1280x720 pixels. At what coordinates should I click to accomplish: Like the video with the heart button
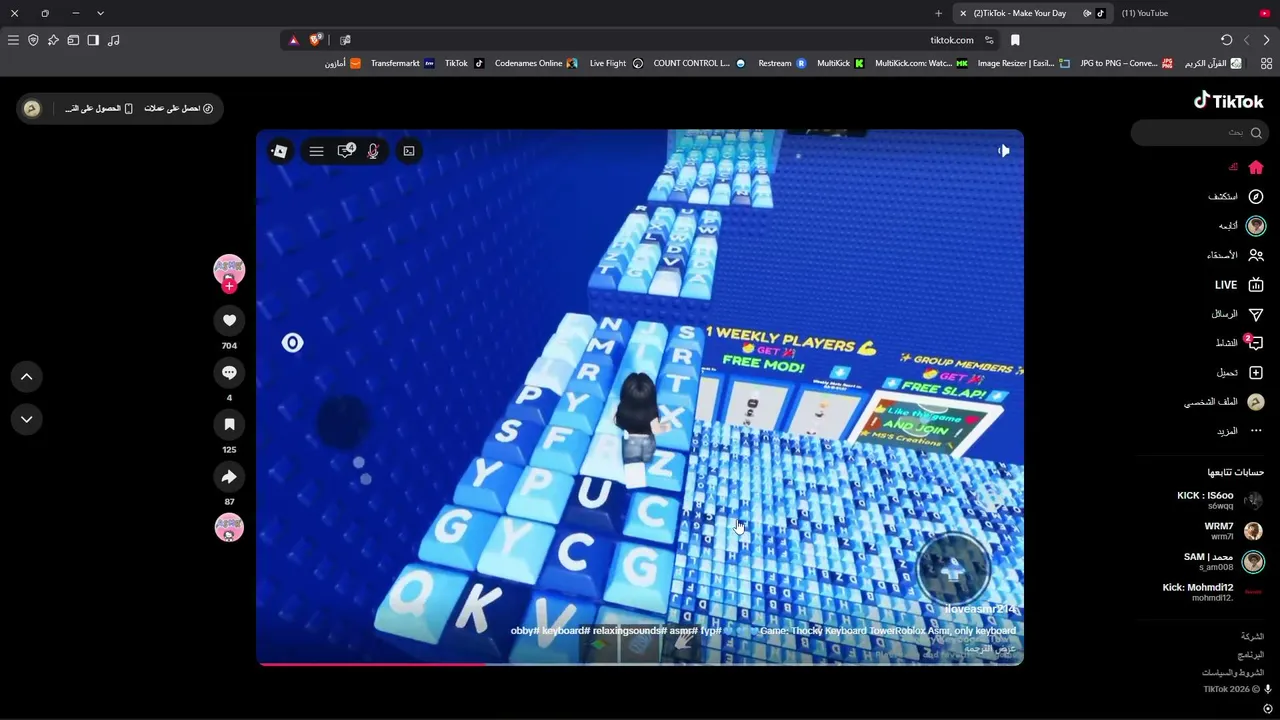[229, 320]
